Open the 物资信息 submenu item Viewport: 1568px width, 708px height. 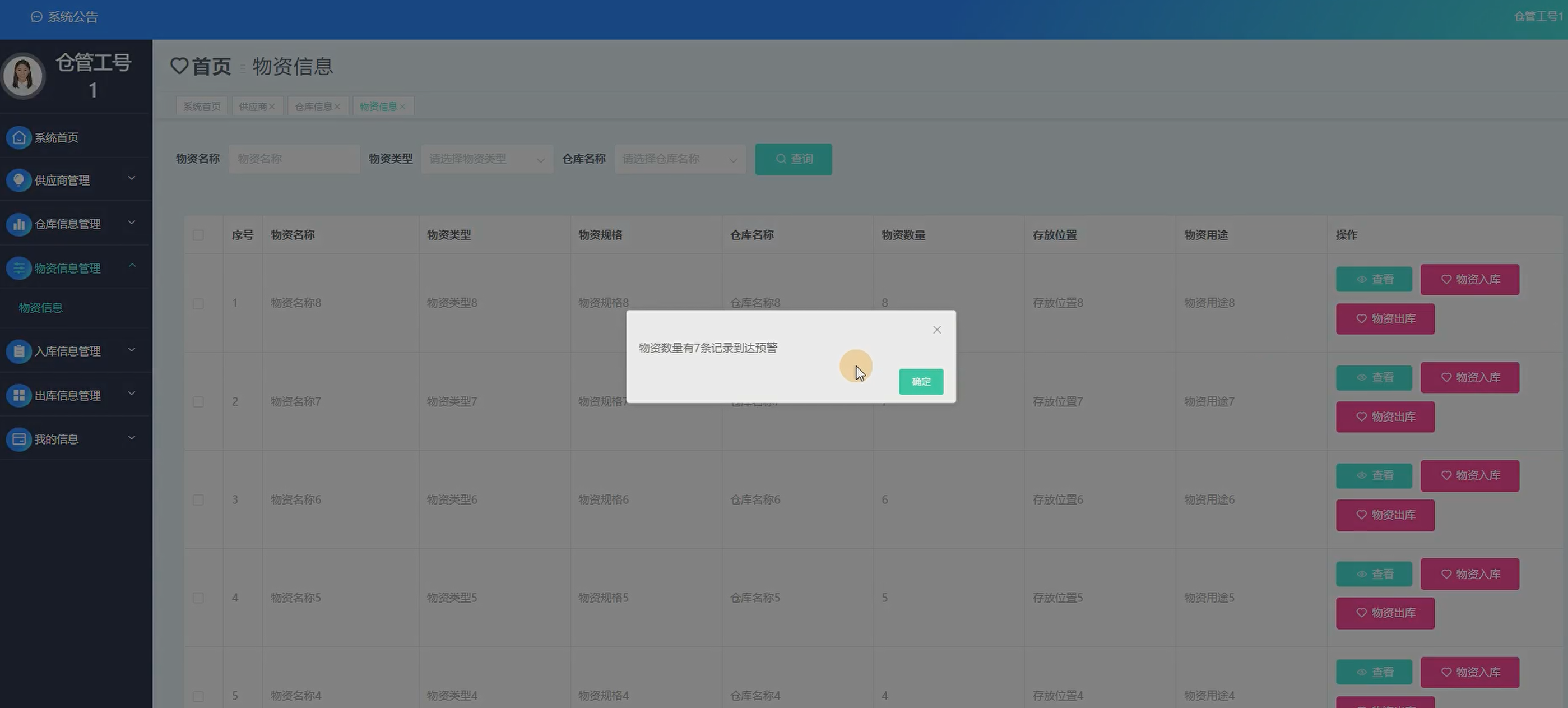pyautogui.click(x=41, y=308)
